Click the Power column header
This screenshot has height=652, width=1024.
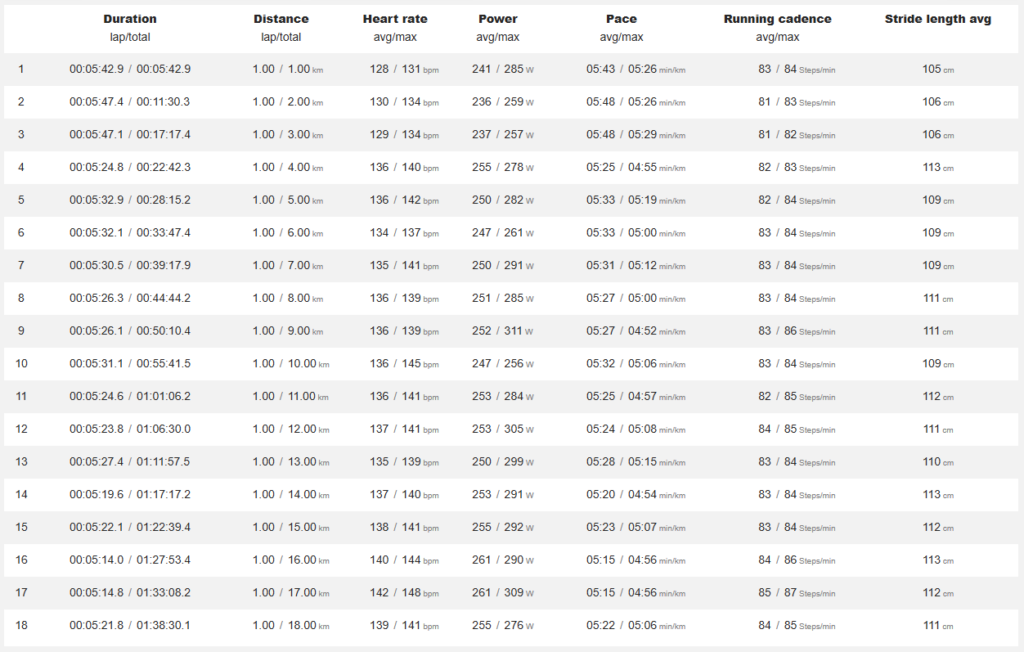(498, 19)
